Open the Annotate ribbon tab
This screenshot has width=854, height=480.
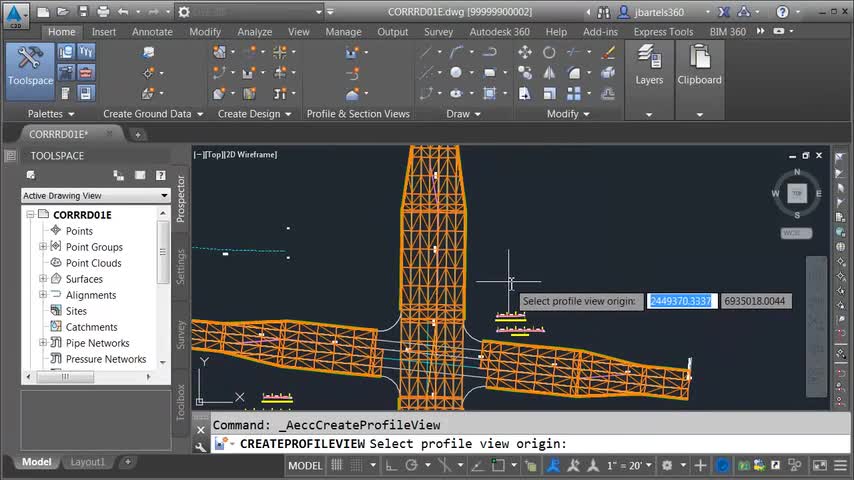pyautogui.click(x=152, y=32)
